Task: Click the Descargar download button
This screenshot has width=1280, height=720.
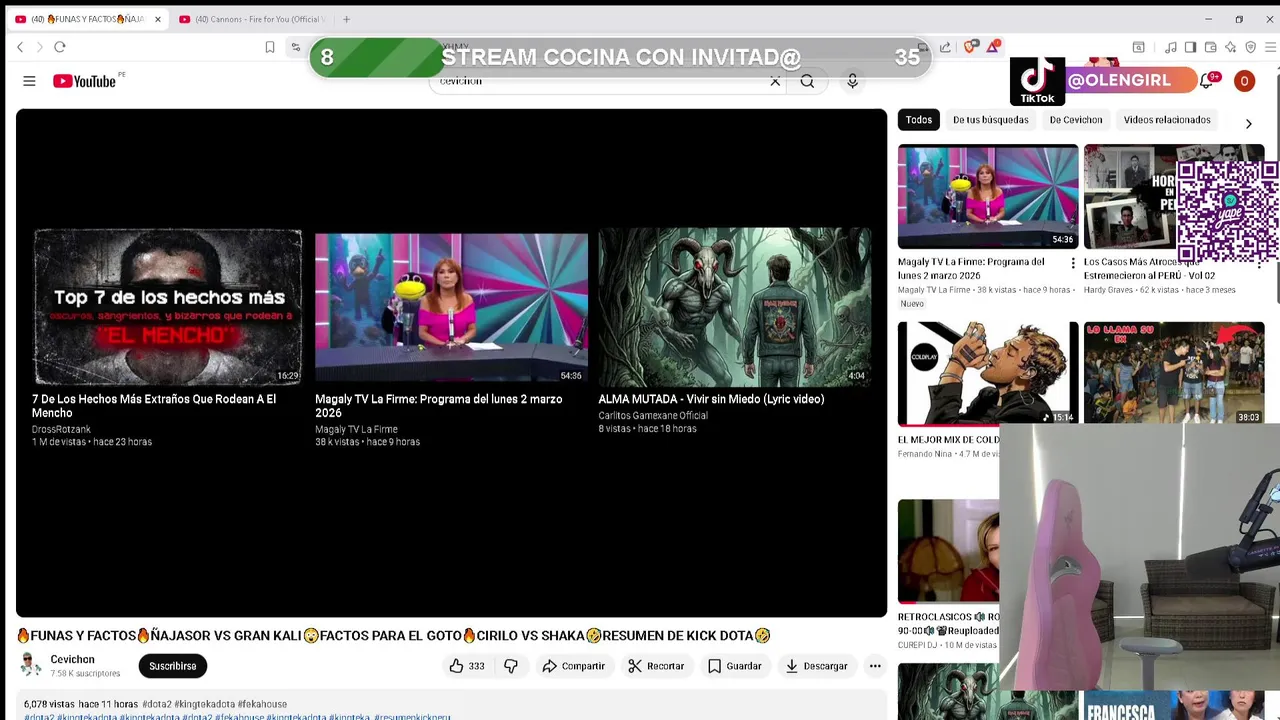Action: 816,666
